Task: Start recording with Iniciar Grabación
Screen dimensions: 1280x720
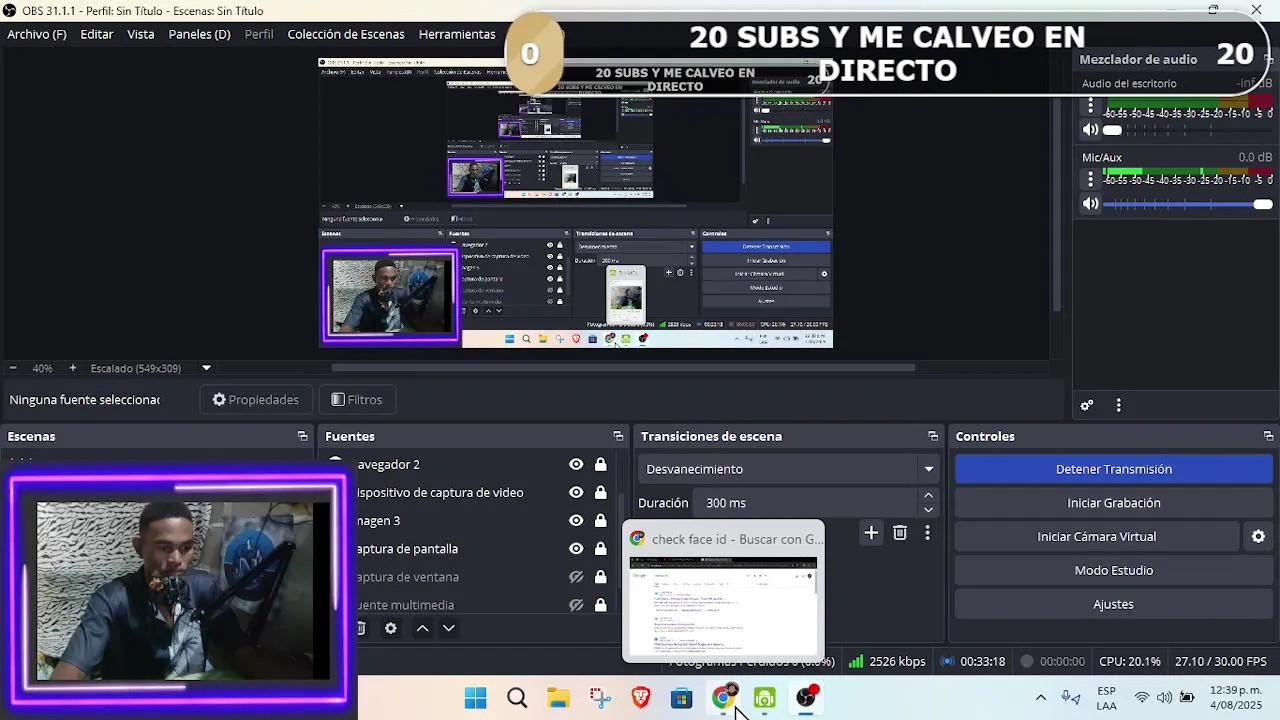Action: coord(1113,503)
